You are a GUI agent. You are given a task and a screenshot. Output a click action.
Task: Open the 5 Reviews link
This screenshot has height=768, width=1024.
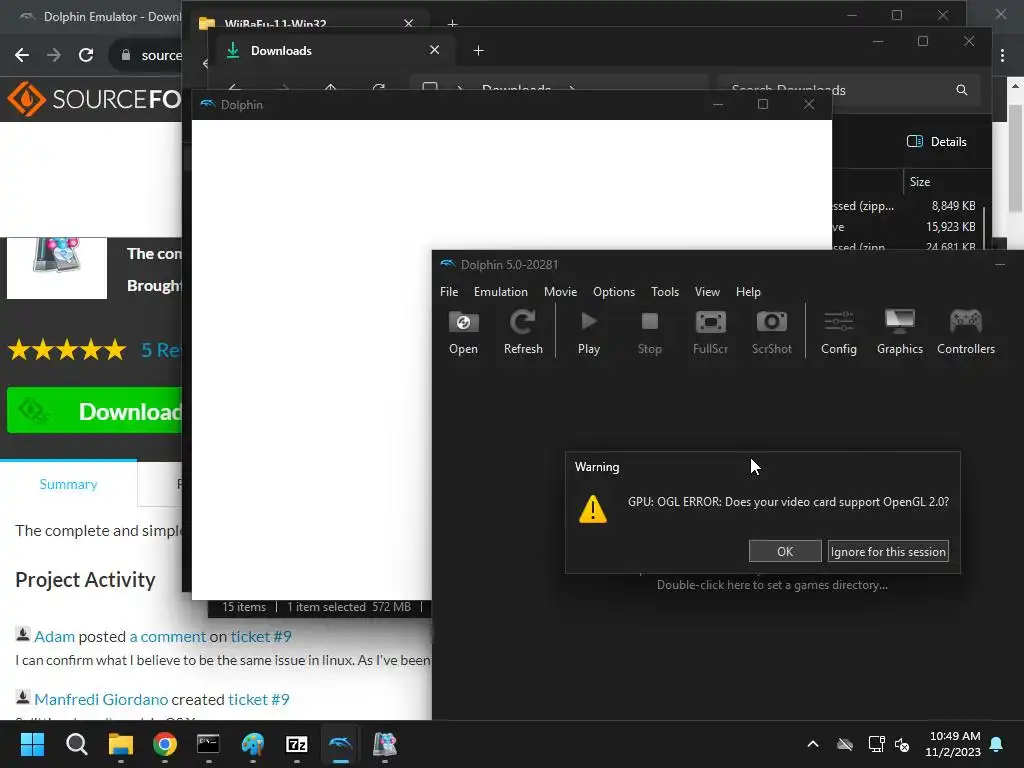[161, 350]
